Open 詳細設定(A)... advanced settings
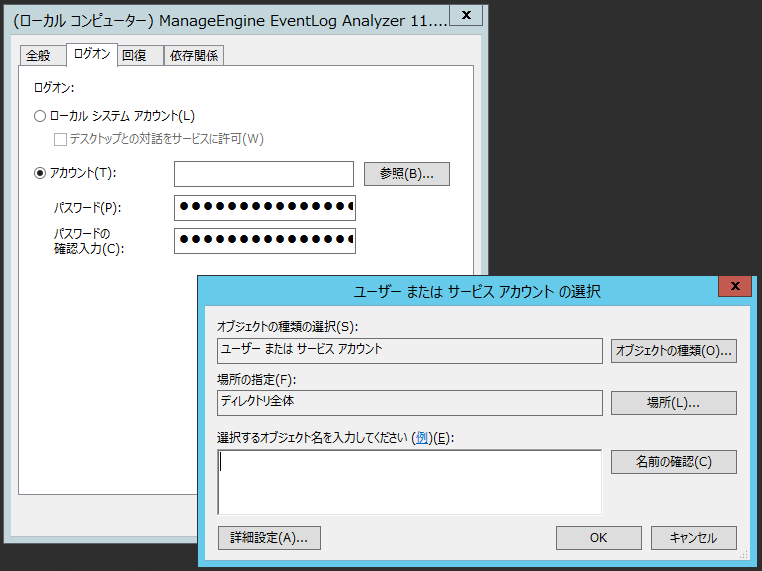This screenshot has width=762, height=571. (x=269, y=538)
